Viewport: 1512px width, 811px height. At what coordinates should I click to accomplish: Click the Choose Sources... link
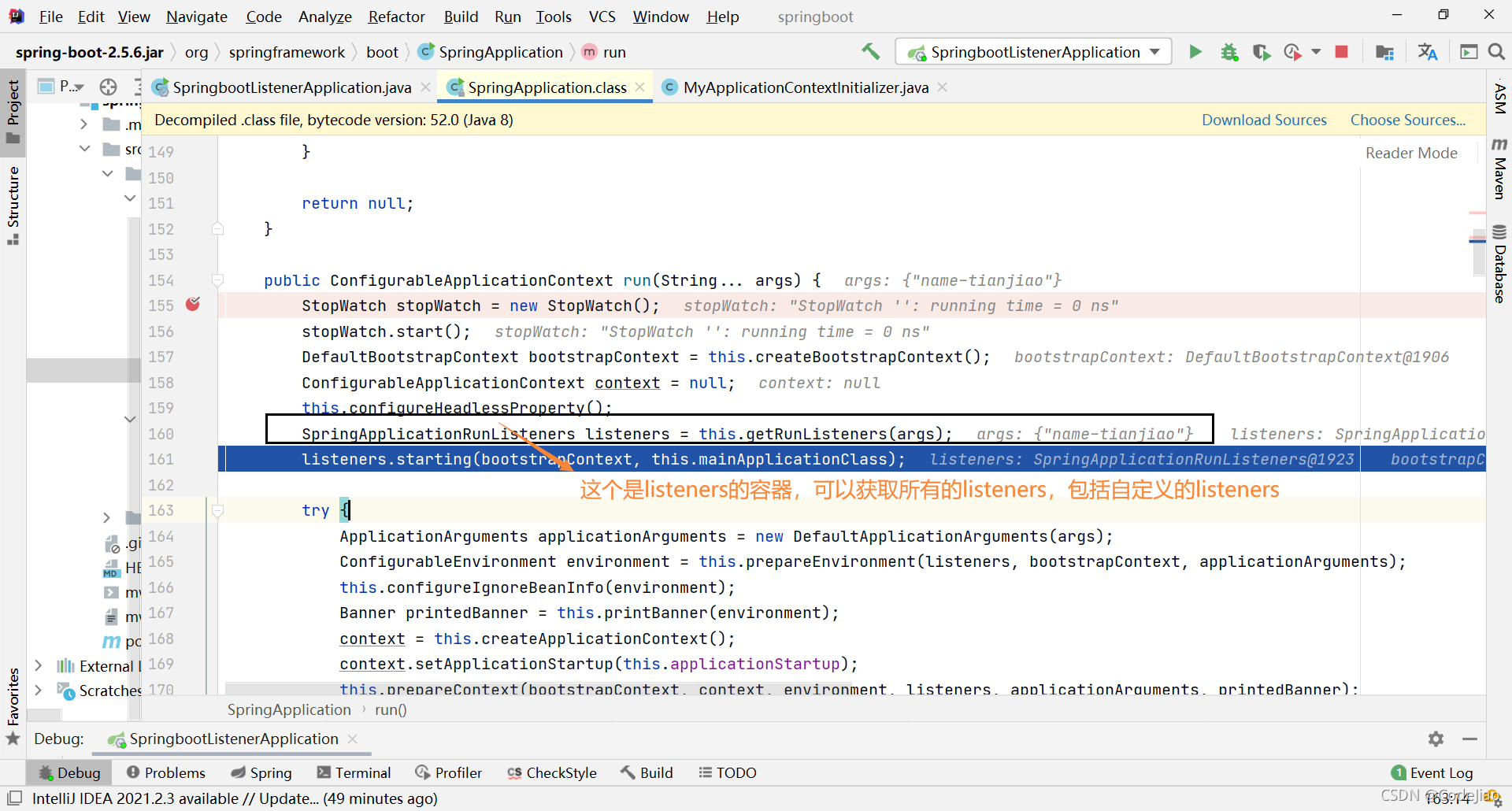tap(1408, 120)
